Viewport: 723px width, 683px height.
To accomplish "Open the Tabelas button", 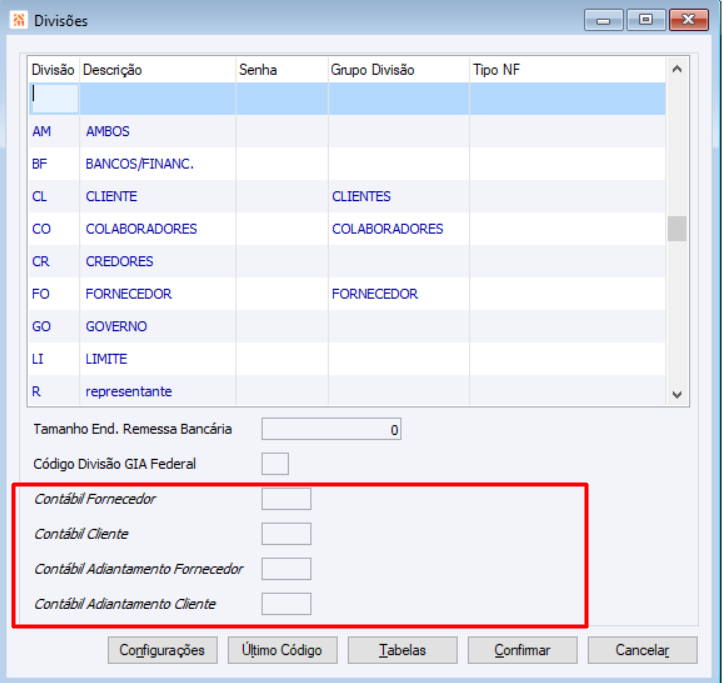I will click(x=403, y=650).
